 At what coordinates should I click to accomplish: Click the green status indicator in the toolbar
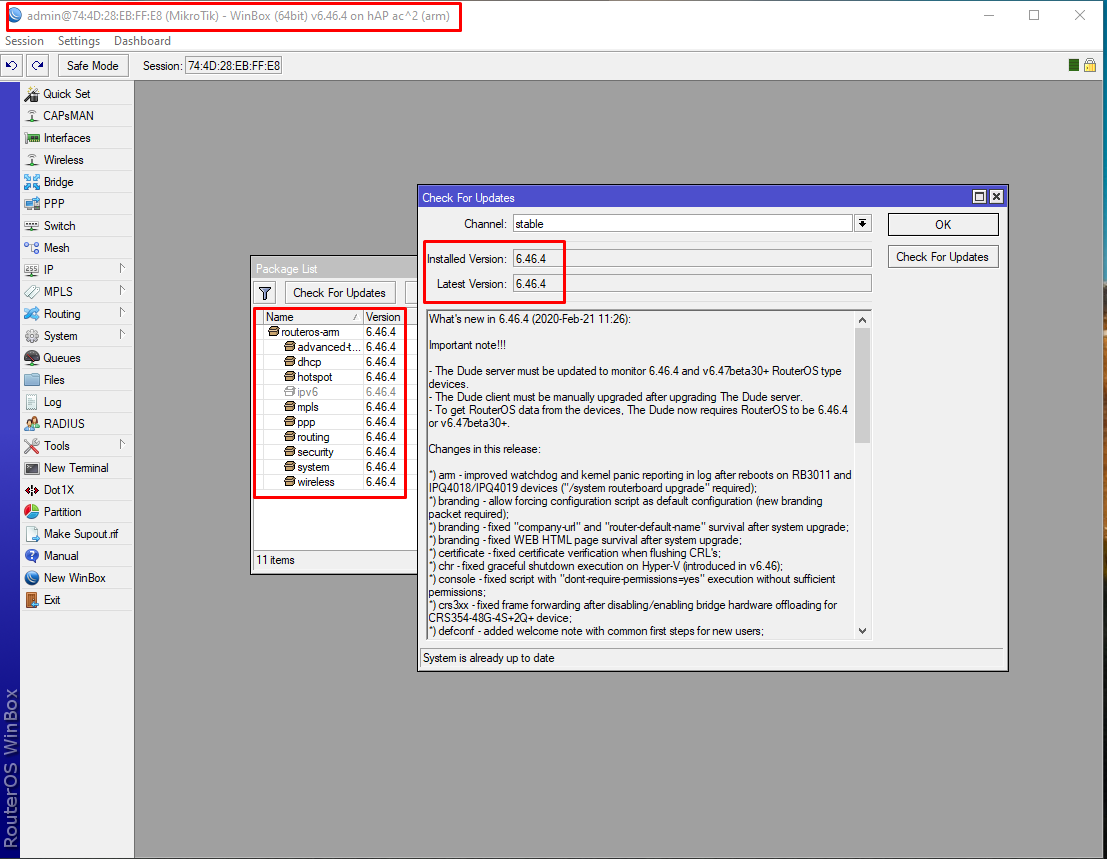pyautogui.click(x=1074, y=65)
